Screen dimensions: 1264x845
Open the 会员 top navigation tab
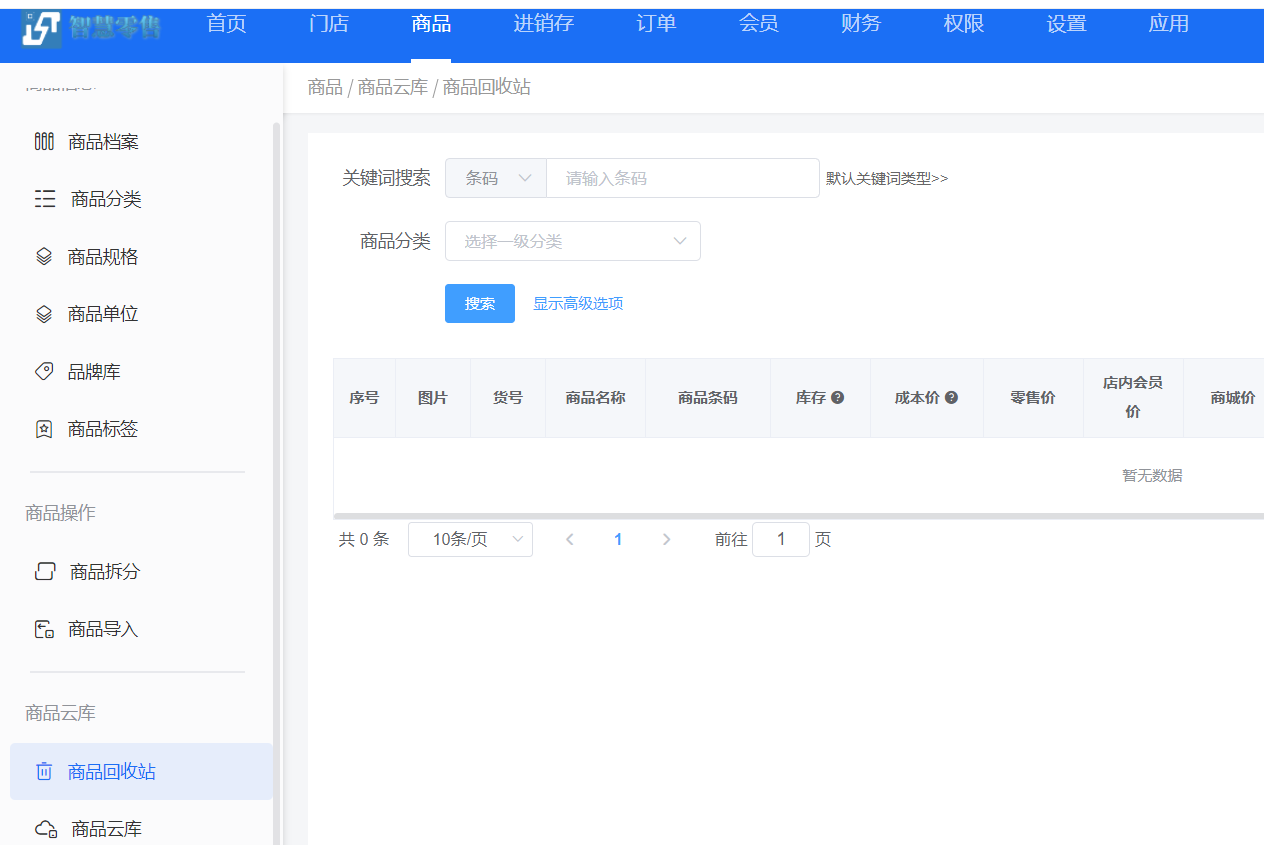point(758,24)
